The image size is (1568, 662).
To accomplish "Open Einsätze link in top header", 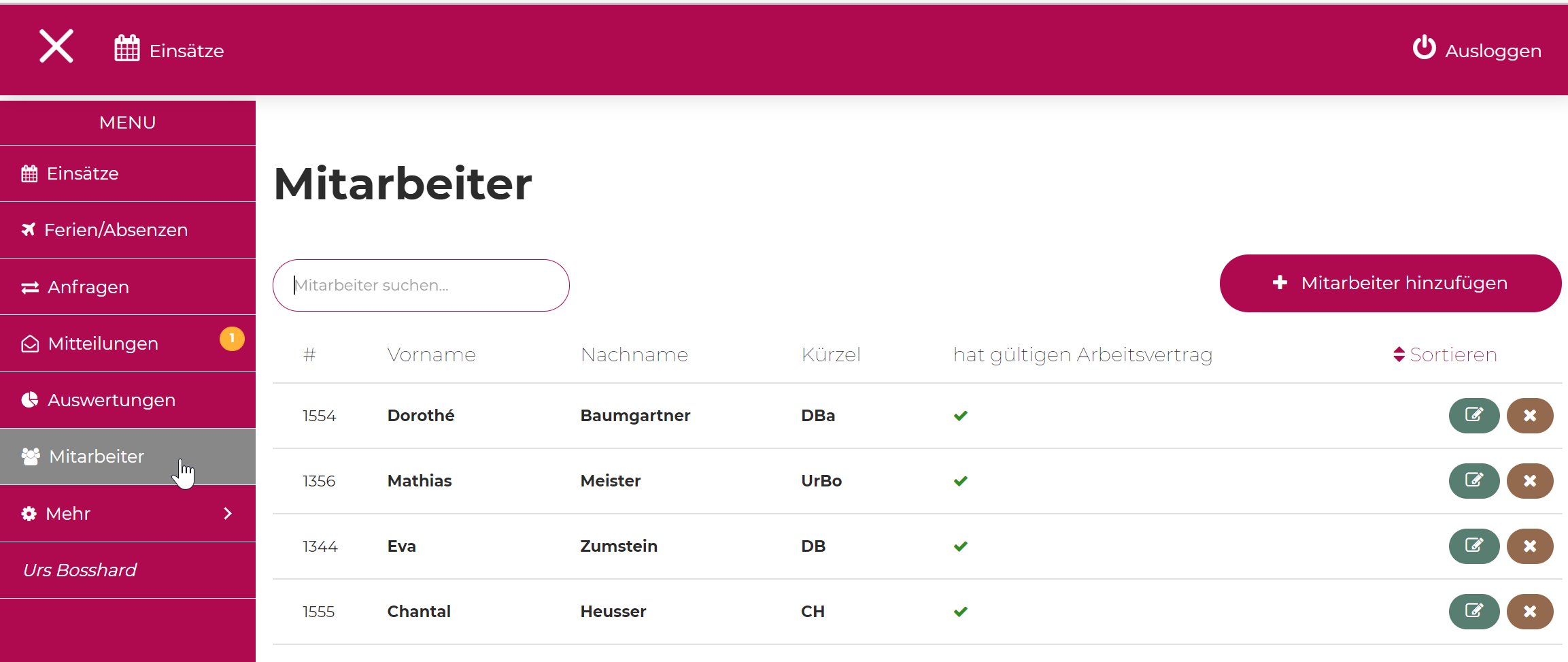I will (169, 50).
